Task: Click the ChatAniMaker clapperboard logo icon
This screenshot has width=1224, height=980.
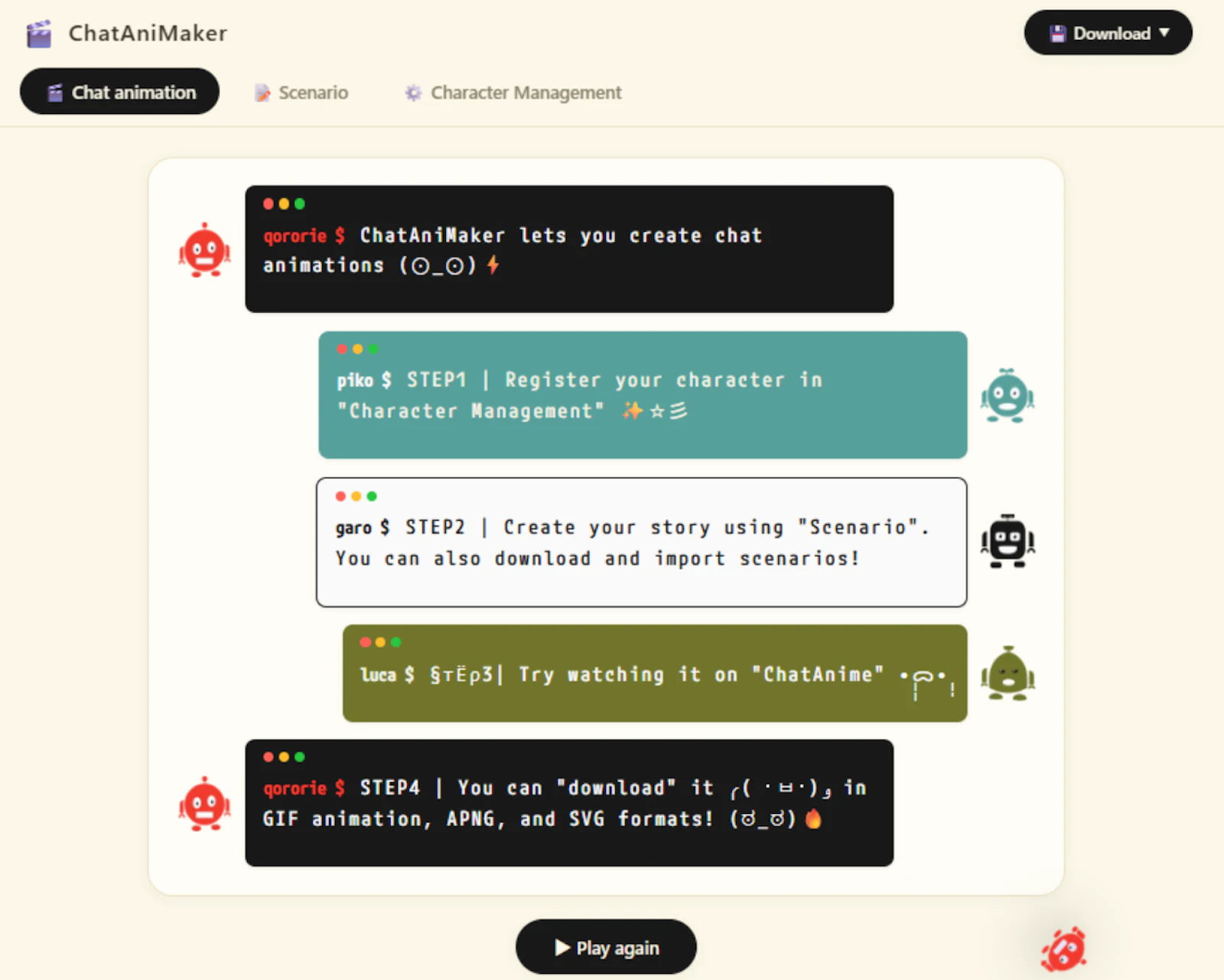Action: click(x=39, y=34)
